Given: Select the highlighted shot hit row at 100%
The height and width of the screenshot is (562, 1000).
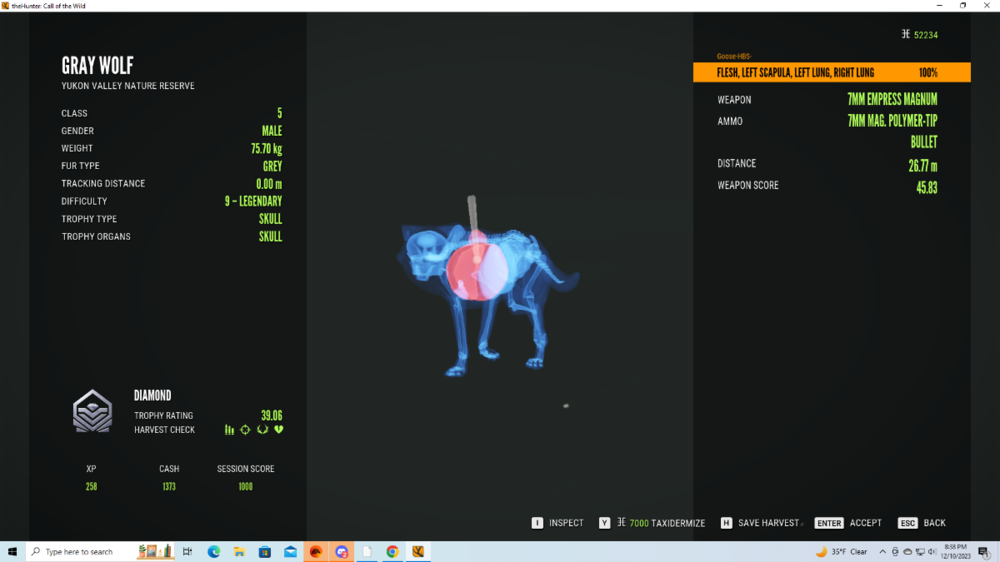Looking at the screenshot, I should pyautogui.click(x=831, y=73).
